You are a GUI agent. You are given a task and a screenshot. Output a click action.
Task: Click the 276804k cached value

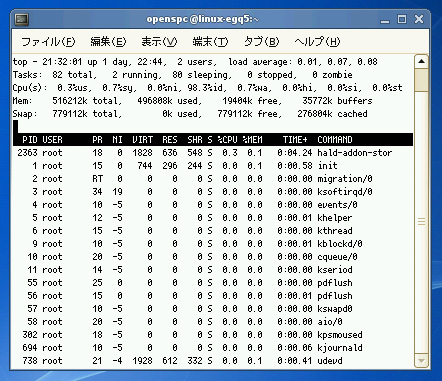point(315,114)
